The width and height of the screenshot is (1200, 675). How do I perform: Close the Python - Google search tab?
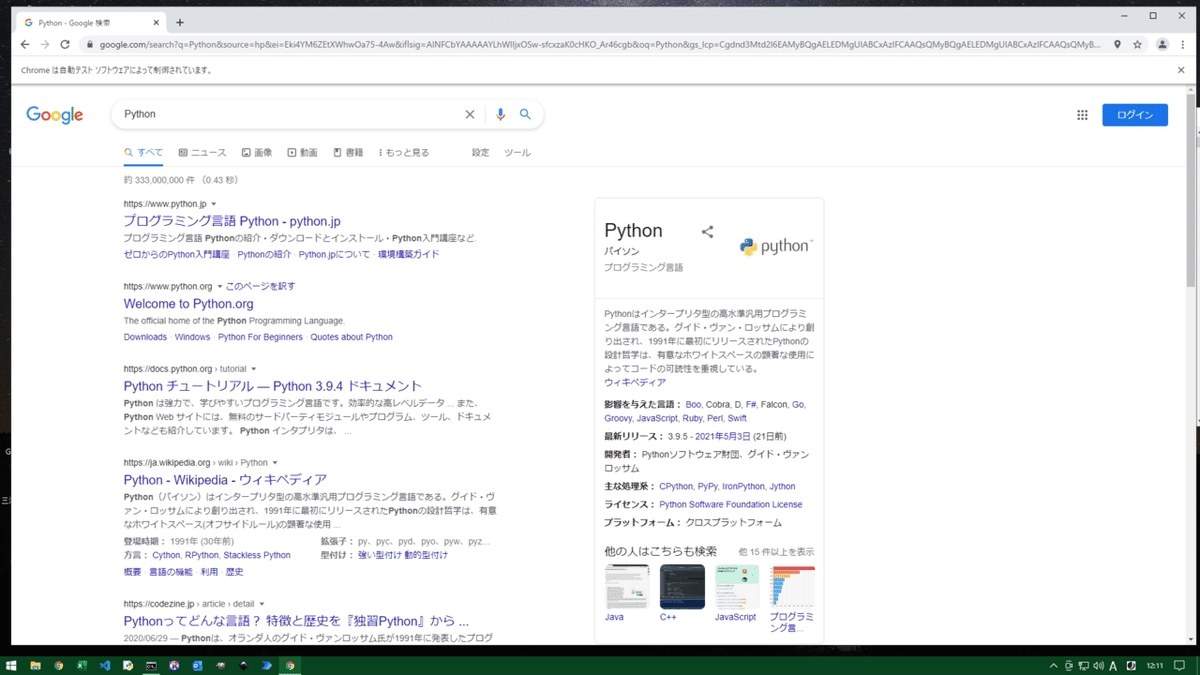(158, 22)
